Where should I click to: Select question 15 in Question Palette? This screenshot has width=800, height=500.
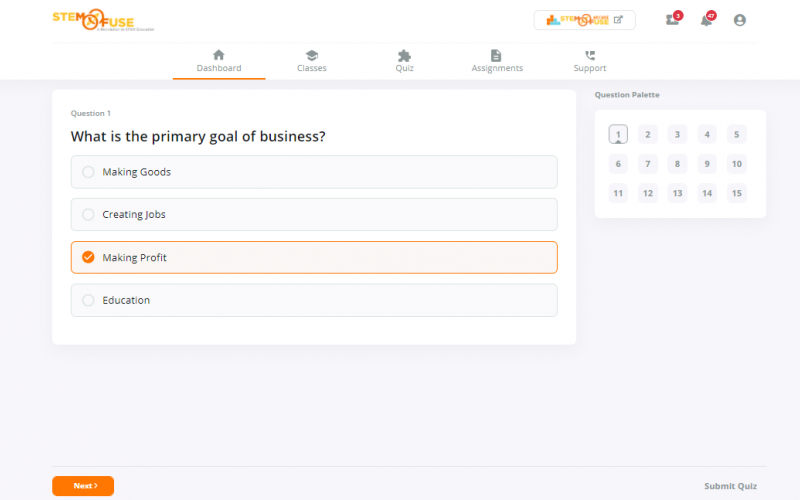pyautogui.click(x=736, y=194)
